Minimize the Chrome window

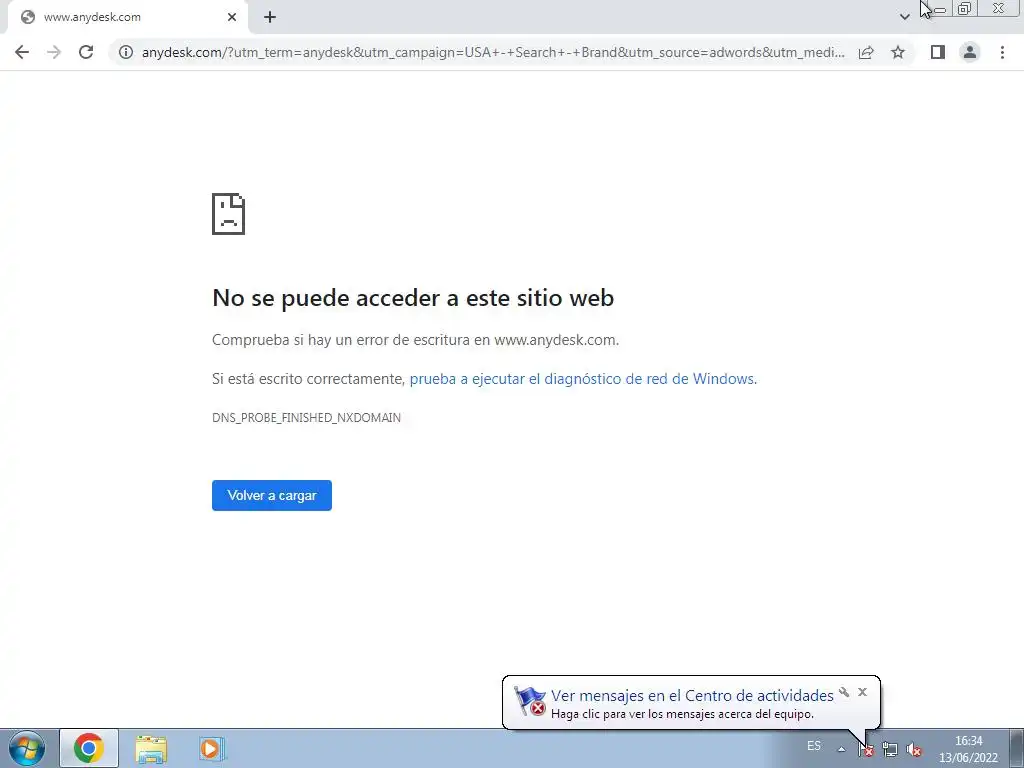tap(940, 9)
